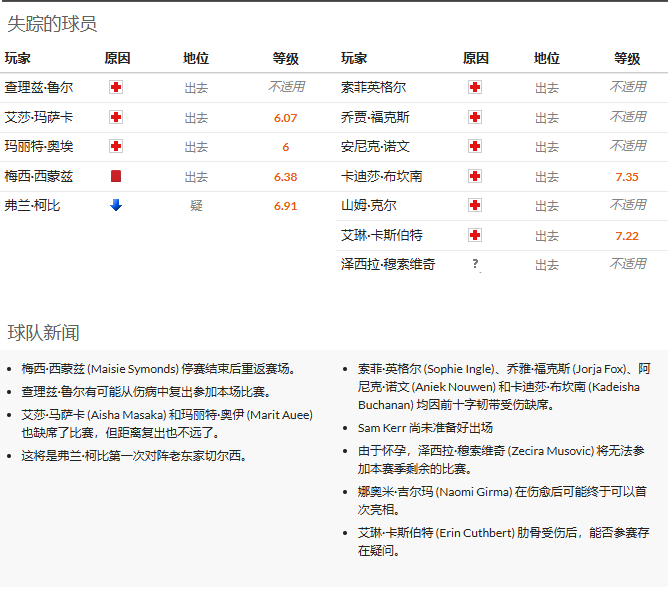Open player 弗兰·柯比 in the table
This screenshot has height=591, width=668.
click(31, 206)
